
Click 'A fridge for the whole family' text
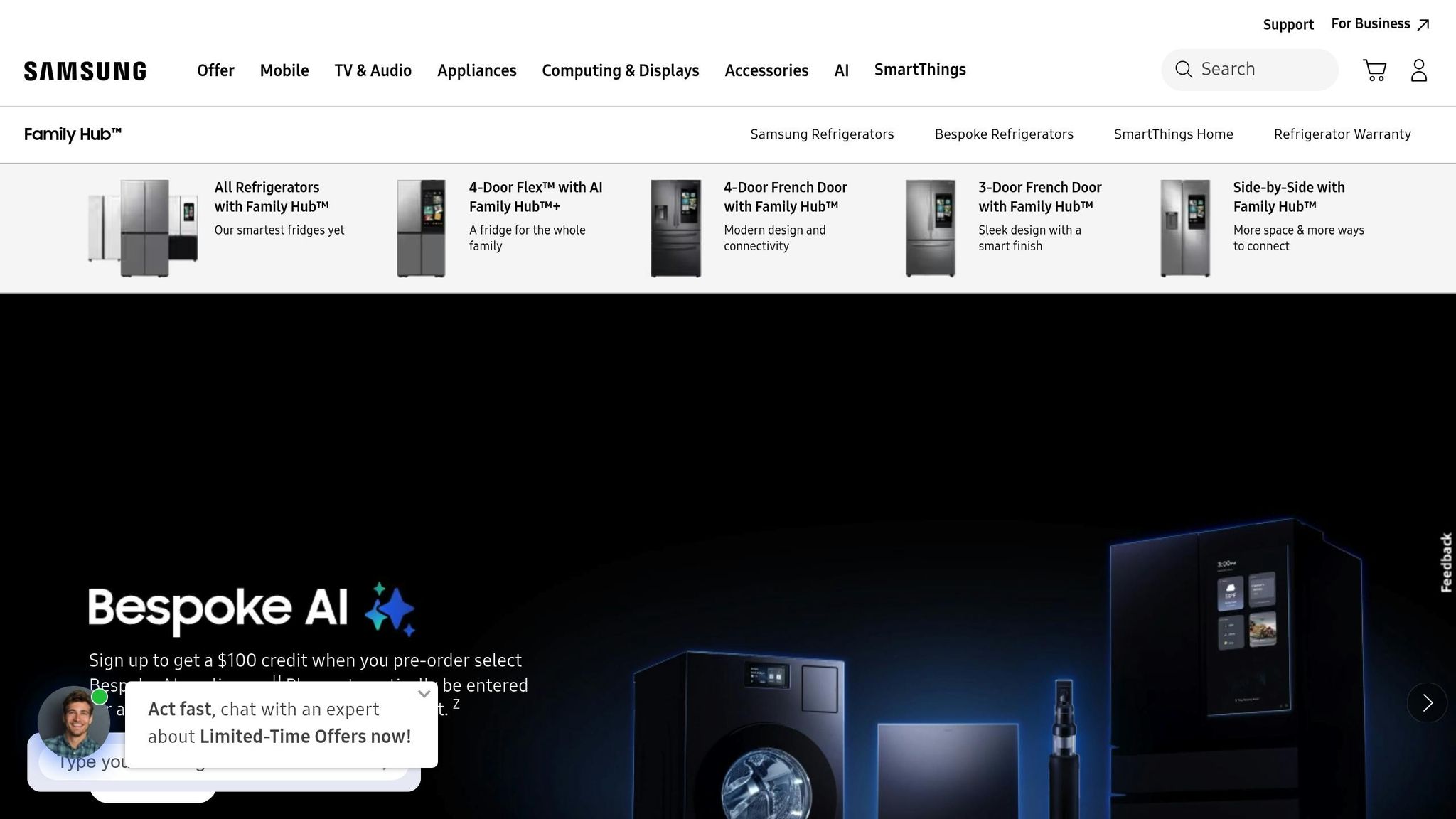pyautogui.click(x=528, y=238)
